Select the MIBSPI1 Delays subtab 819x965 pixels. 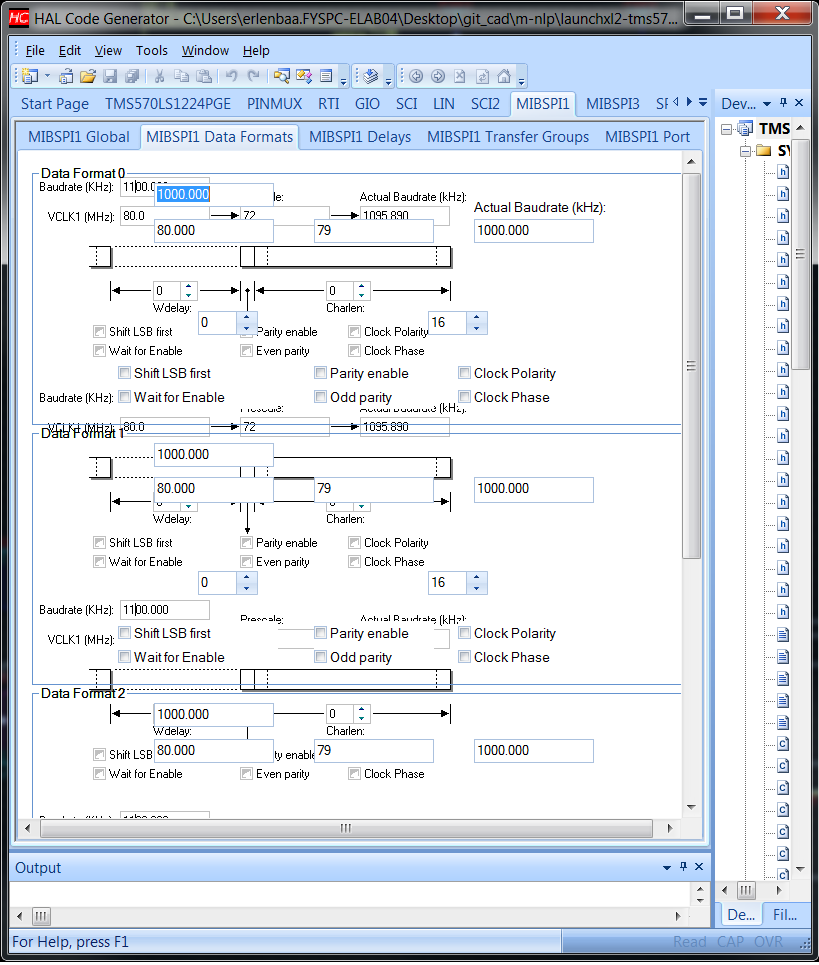tap(360, 137)
